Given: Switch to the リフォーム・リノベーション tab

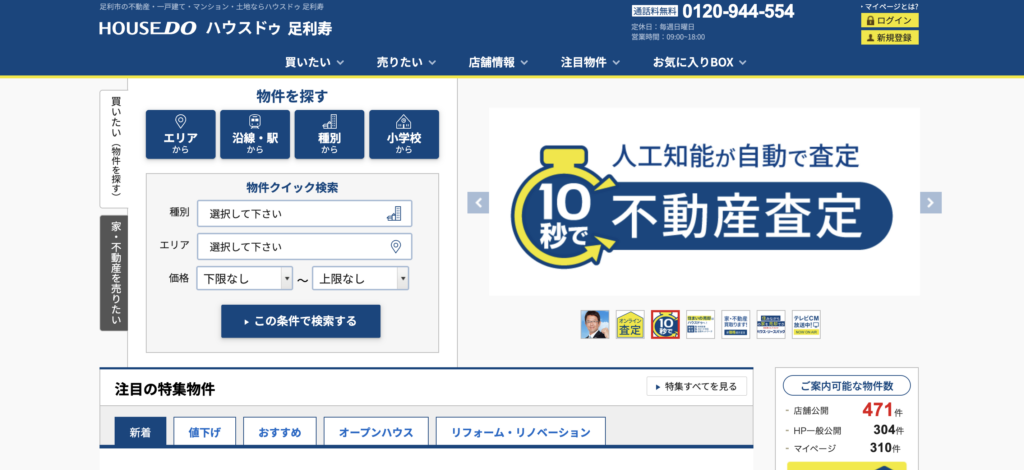Looking at the screenshot, I should [x=520, y=432].
